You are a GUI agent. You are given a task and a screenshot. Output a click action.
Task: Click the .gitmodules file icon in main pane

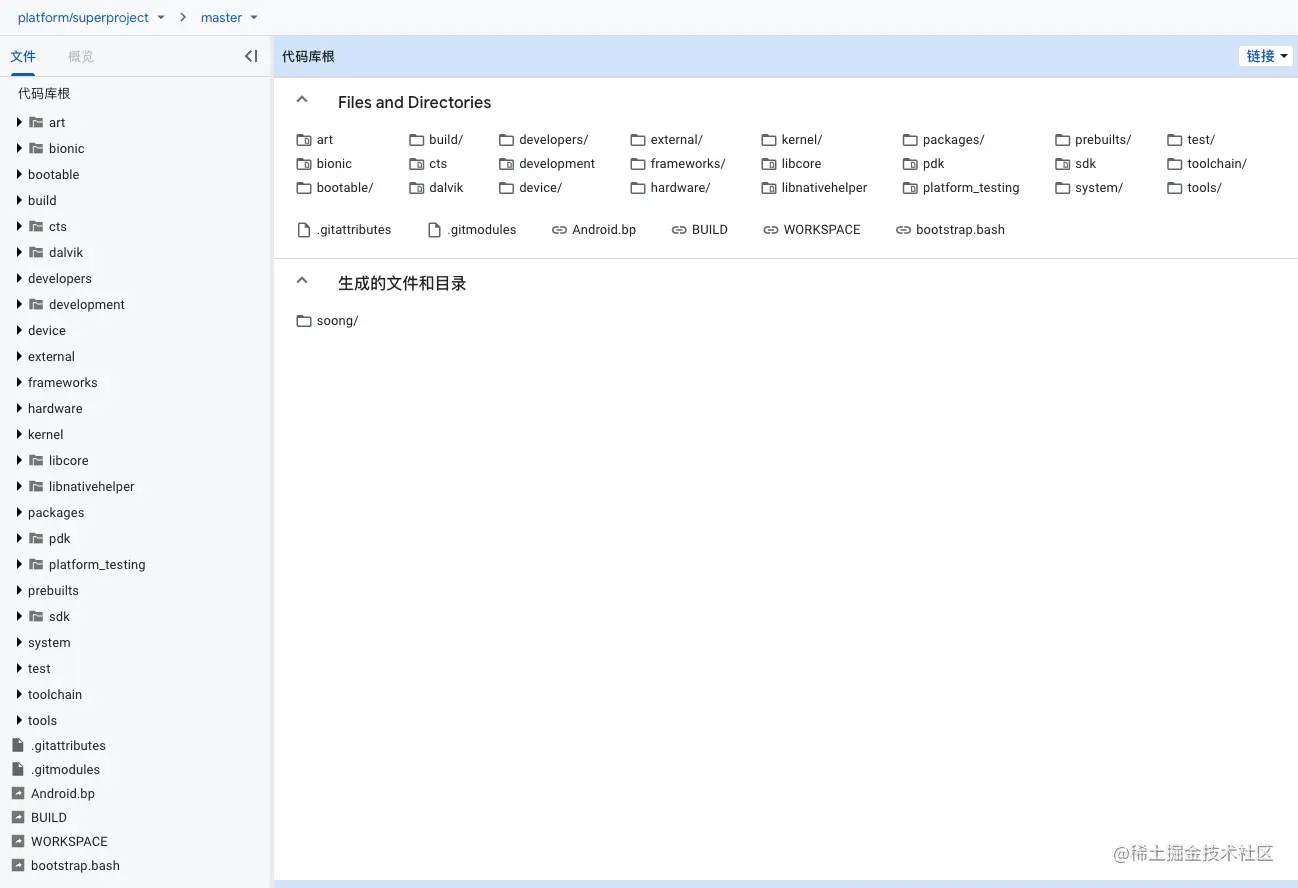pos(434,230)
